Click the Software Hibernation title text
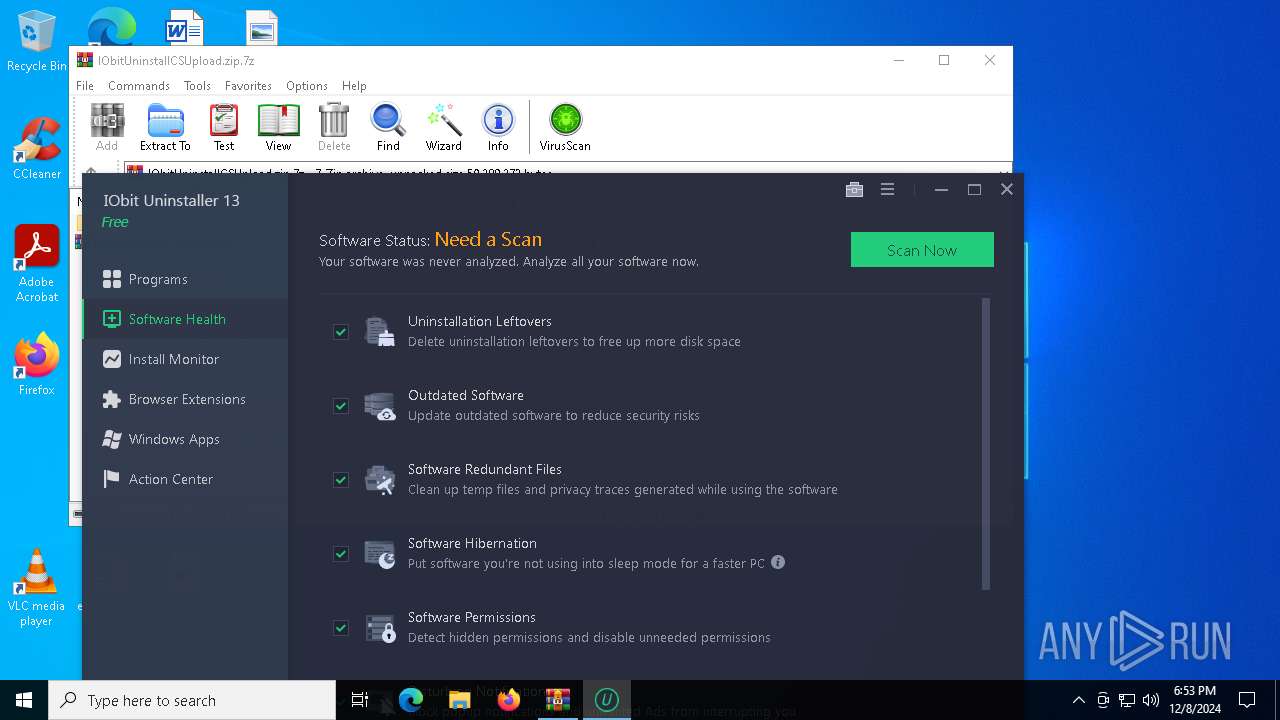This screenshot has width=1280, height=720. tap(472, 543)
